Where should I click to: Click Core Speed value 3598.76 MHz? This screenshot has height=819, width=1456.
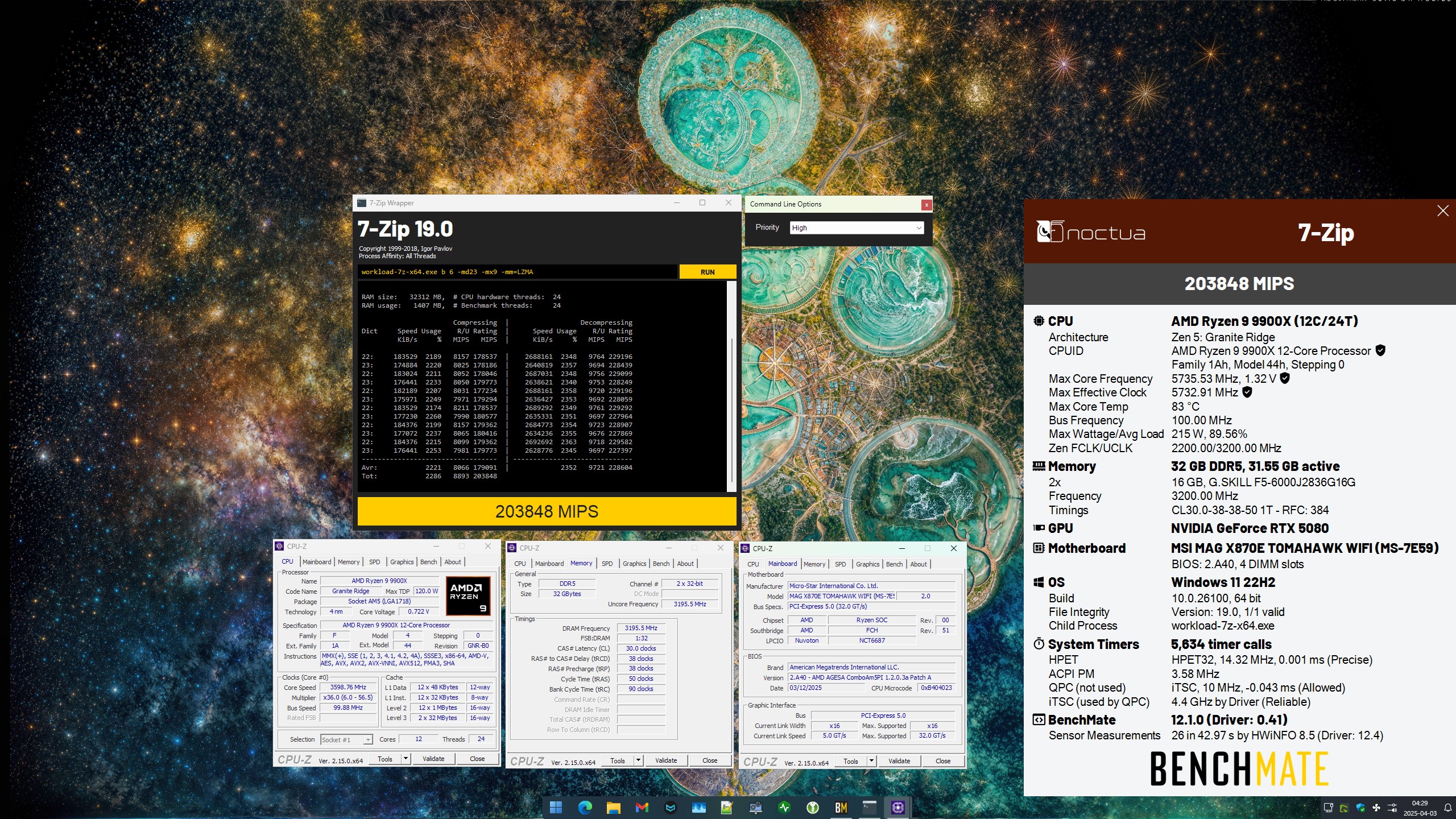(x=348, y=687)
